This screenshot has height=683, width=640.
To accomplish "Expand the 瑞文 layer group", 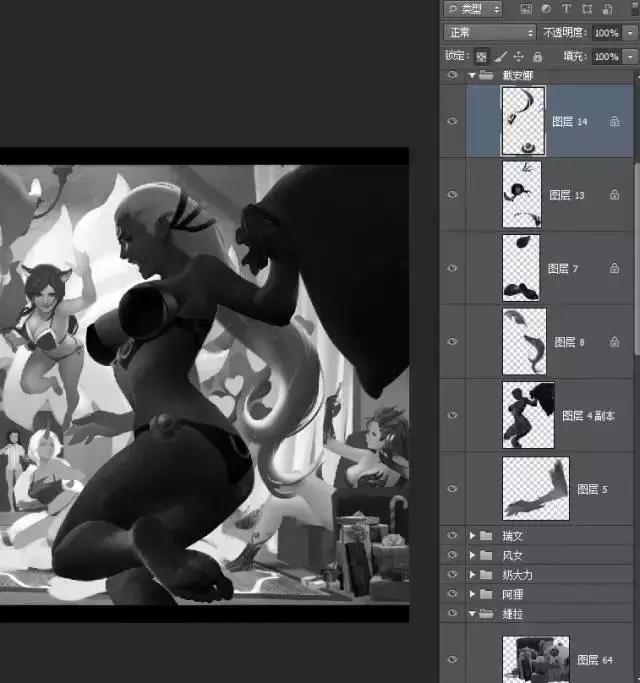I will tap(473, 536).
